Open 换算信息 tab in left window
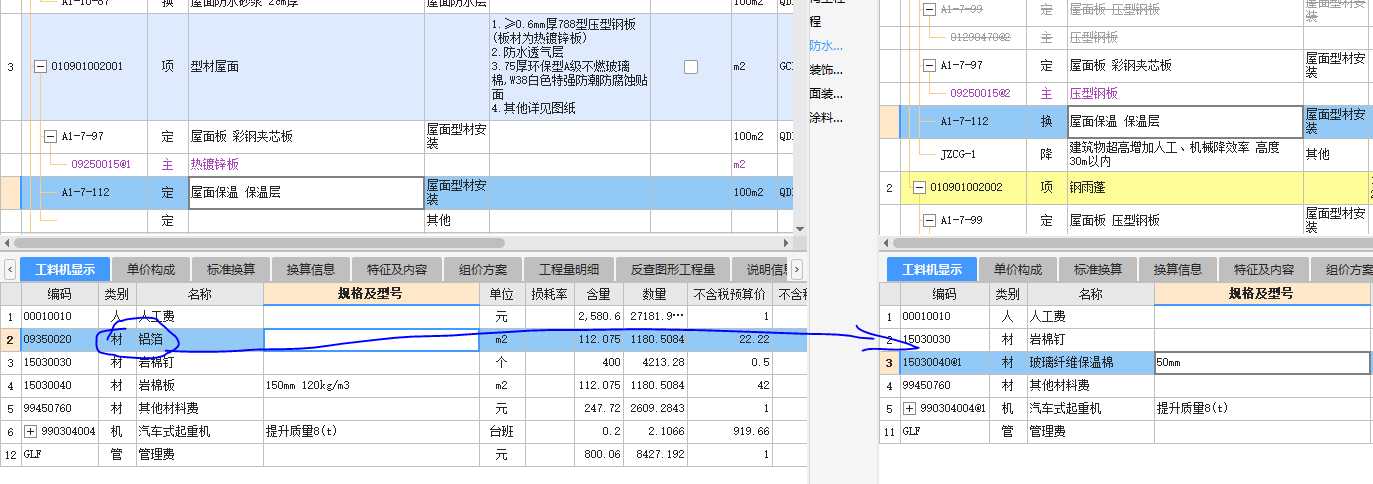 point(311,269)
